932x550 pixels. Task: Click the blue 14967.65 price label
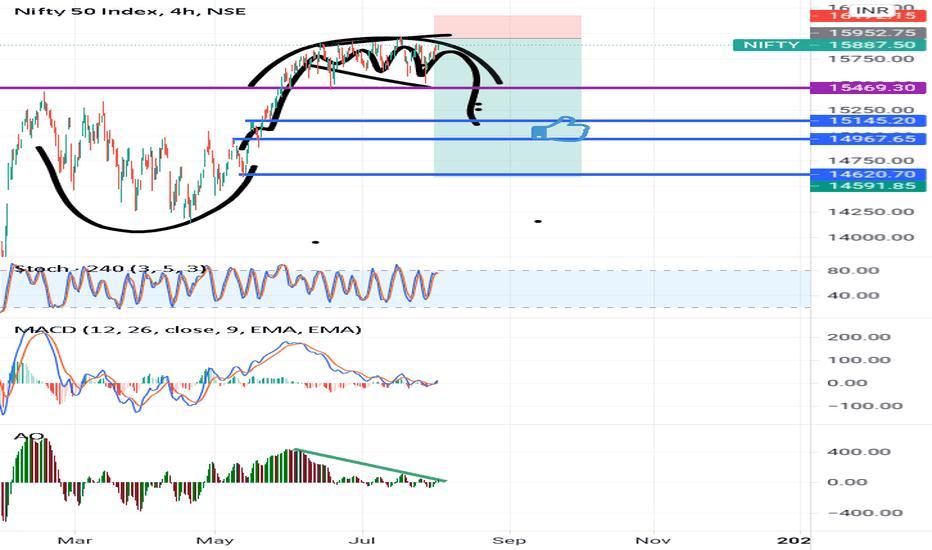pos(868,139)
